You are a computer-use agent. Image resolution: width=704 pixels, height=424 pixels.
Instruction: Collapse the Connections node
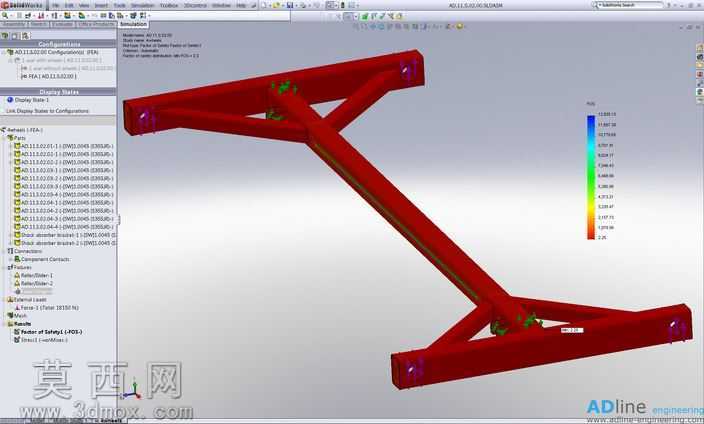click(x=4, y=251)
